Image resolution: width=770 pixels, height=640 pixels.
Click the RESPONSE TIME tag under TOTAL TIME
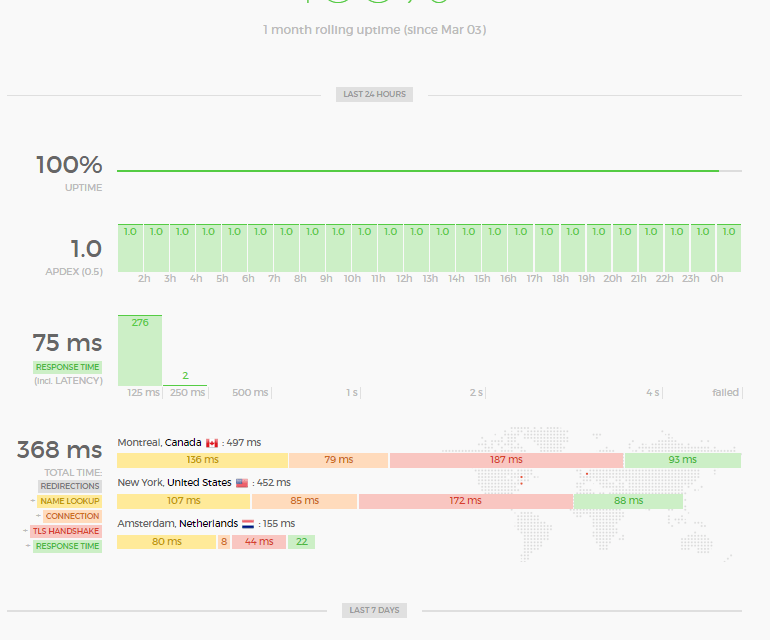point(67,546)
